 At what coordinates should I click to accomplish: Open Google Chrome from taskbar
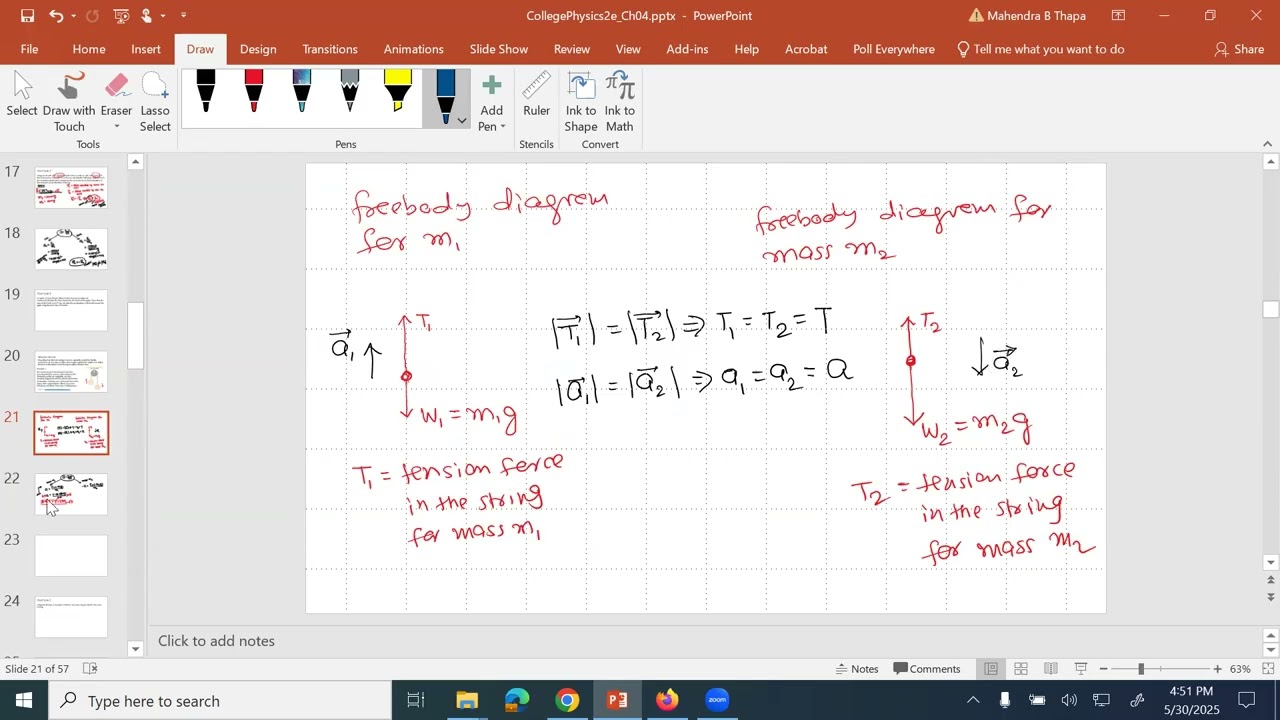[567, 700]
